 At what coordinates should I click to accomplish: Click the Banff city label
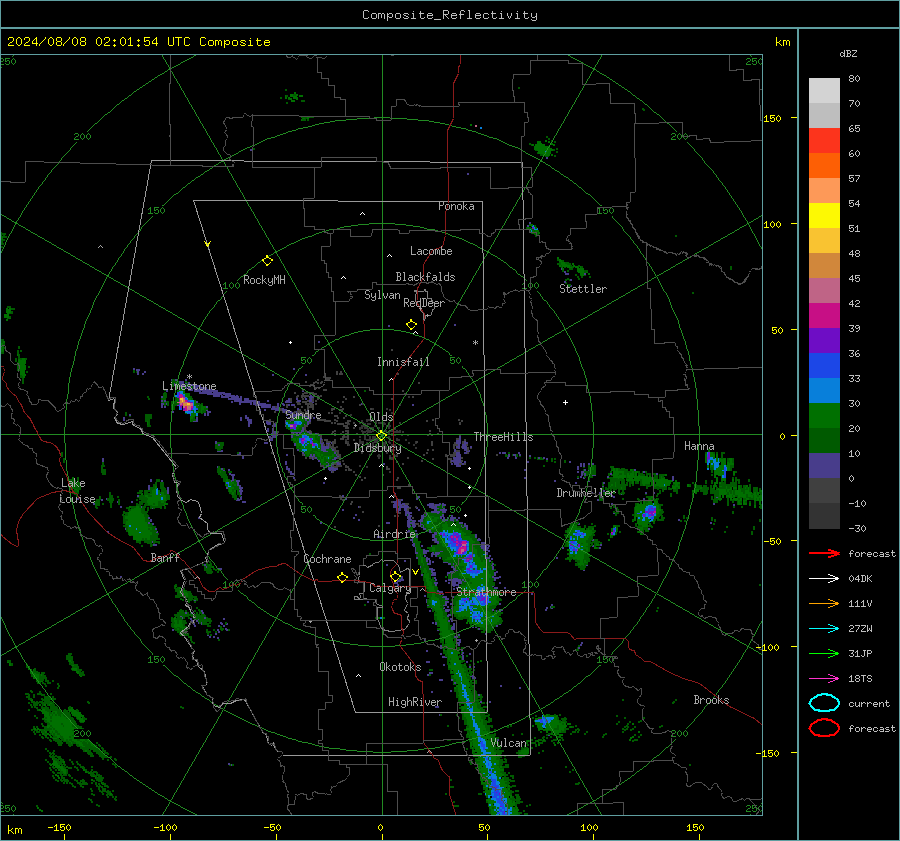(x=165, y=558)
